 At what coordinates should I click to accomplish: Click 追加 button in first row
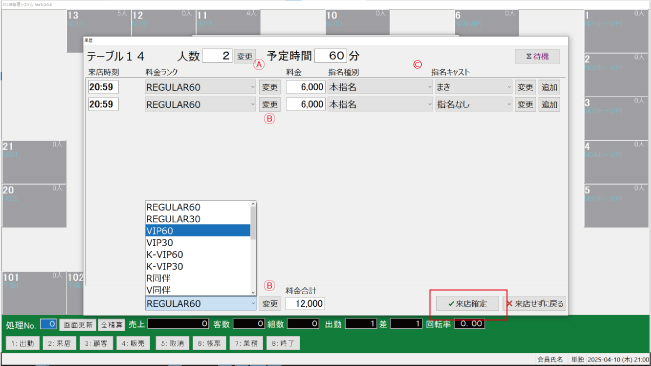click(x=549, y=87)
